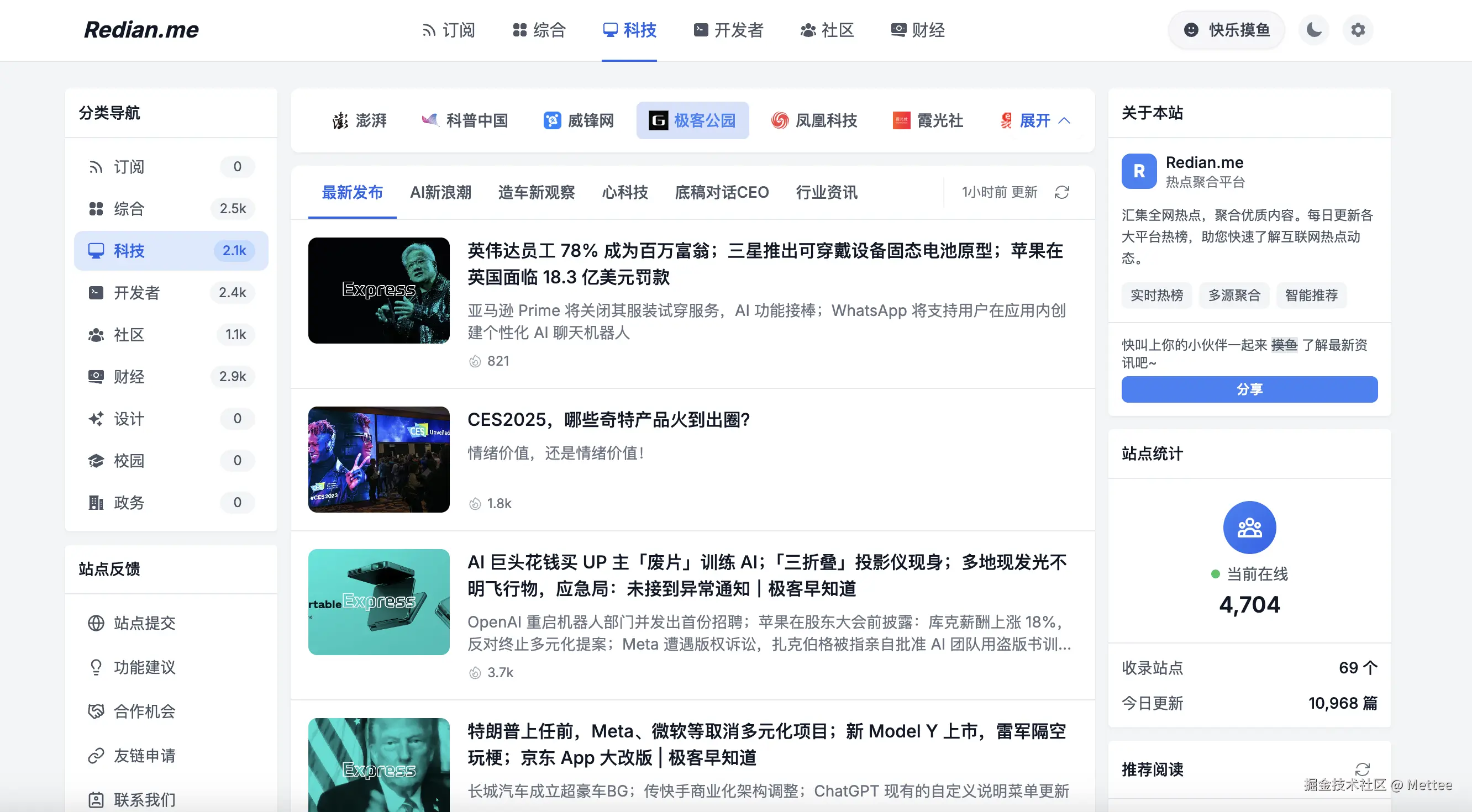The width and height of the screenshot is (1472, 812).
Task: Click the Redian.me blue R logo
Action: (x=1139, y=171)
